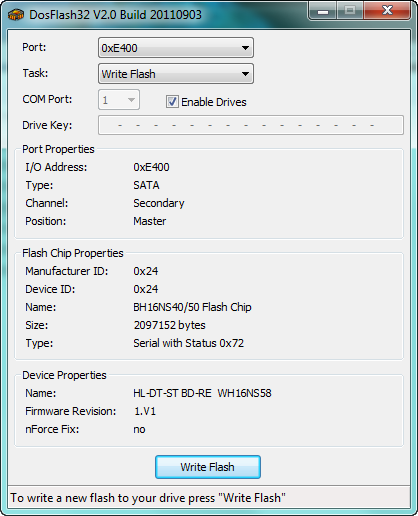The image size is (418, 516).
Task: Click the Device ID value 0x24
Action: pos(146,289)
